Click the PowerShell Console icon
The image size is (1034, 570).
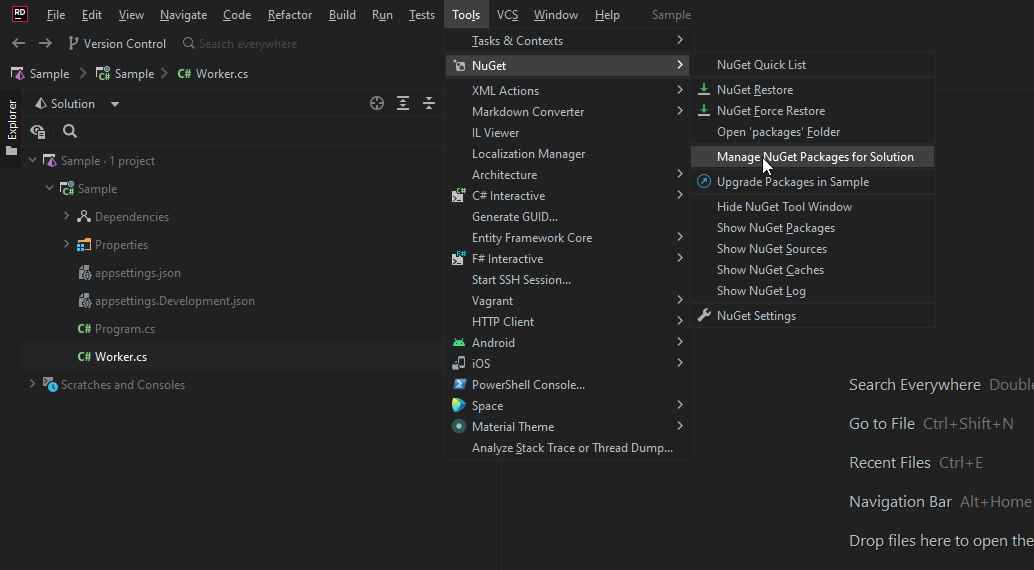click(458, 385)
